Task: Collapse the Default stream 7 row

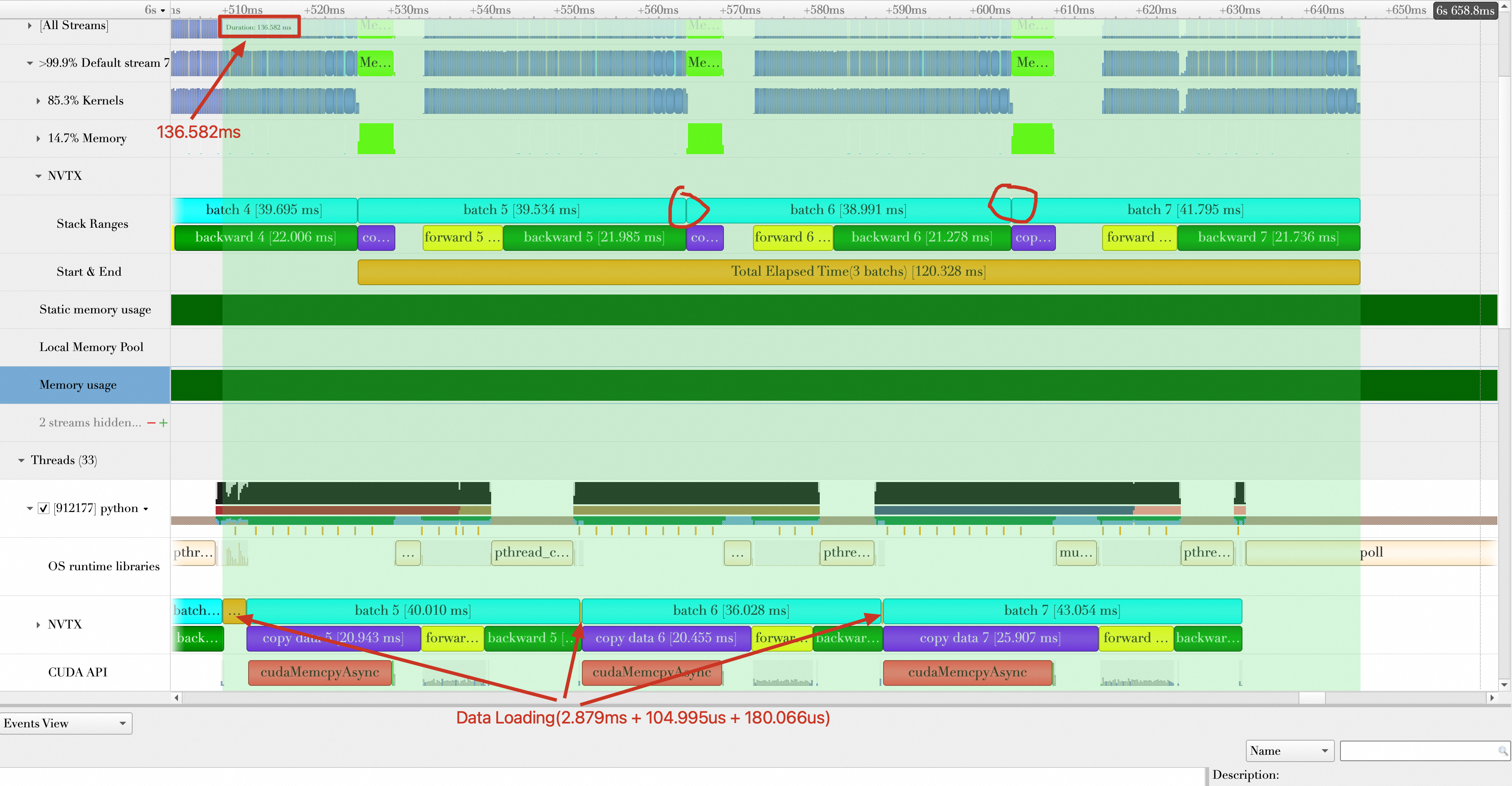Action: (30, 63)
